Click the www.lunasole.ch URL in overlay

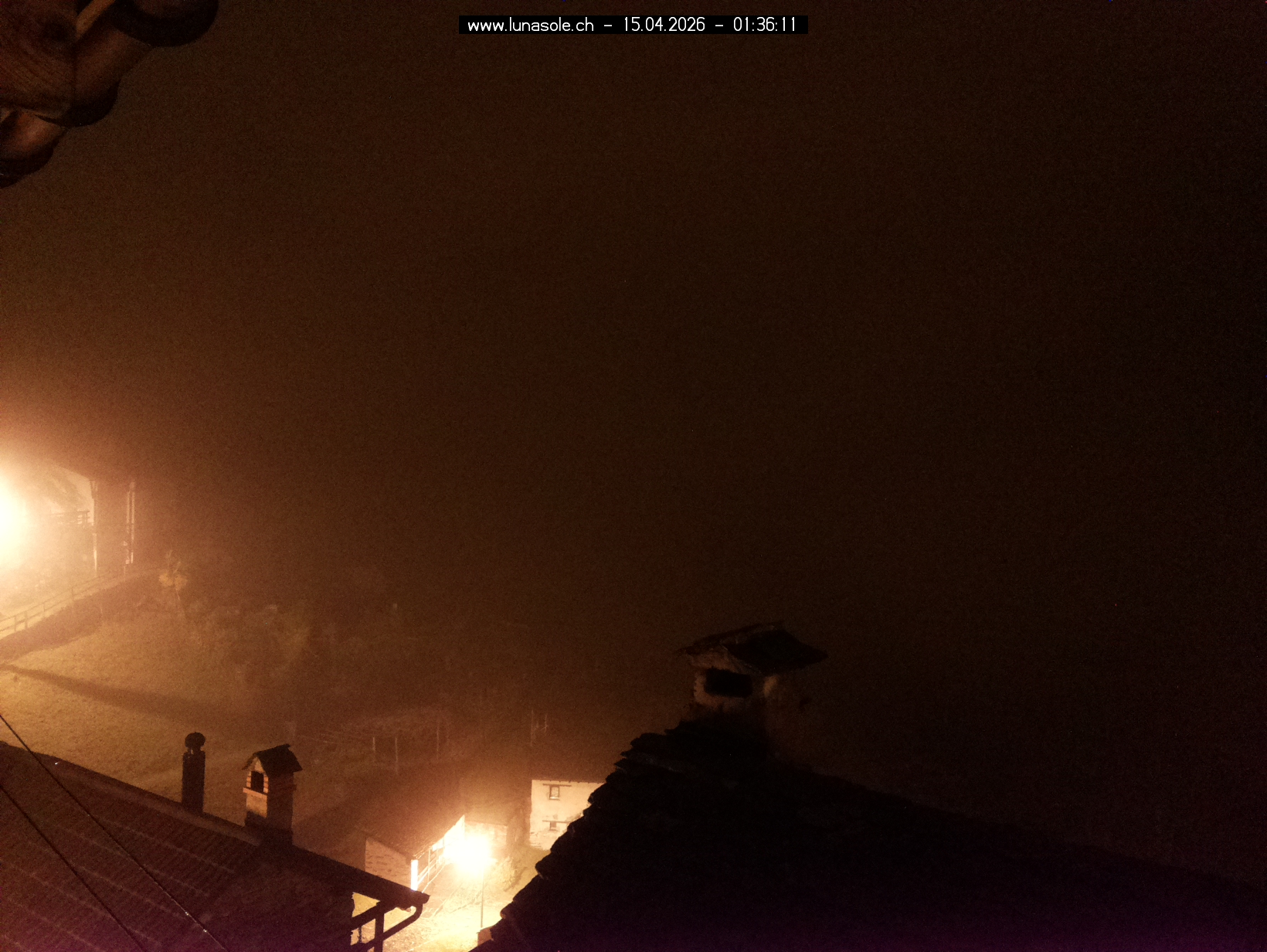(530, 25)
